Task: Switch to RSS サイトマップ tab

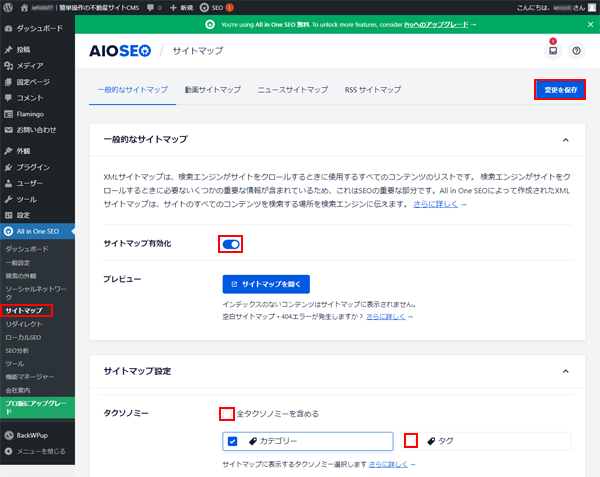Action: [373, 90]
